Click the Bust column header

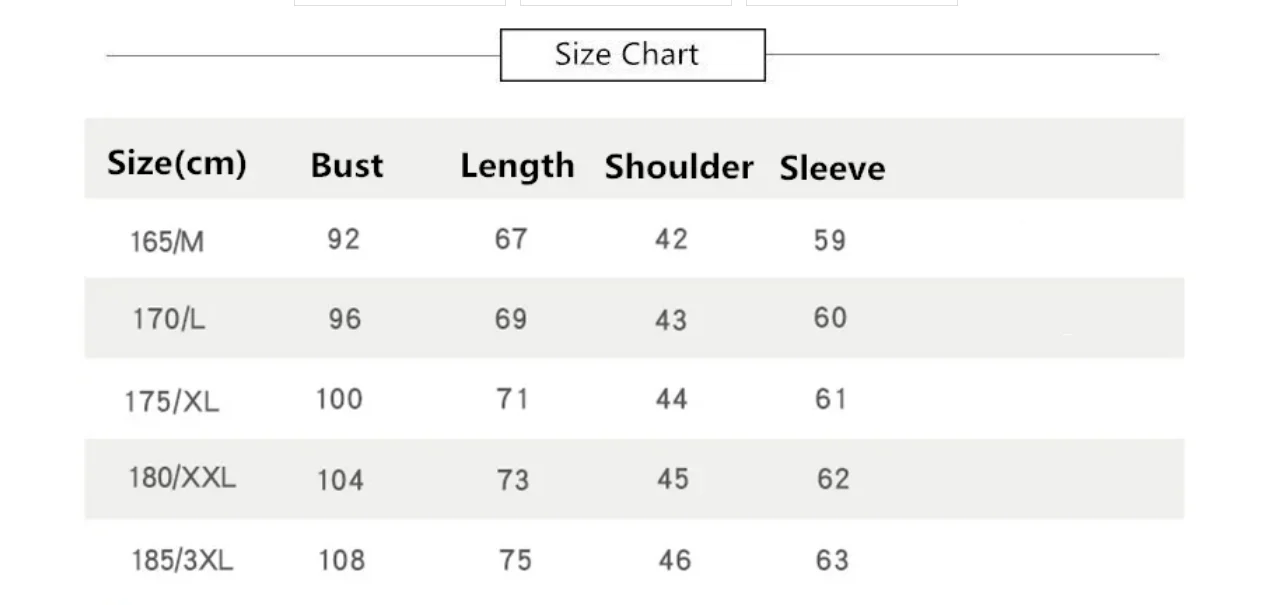[x=346, y=165]
